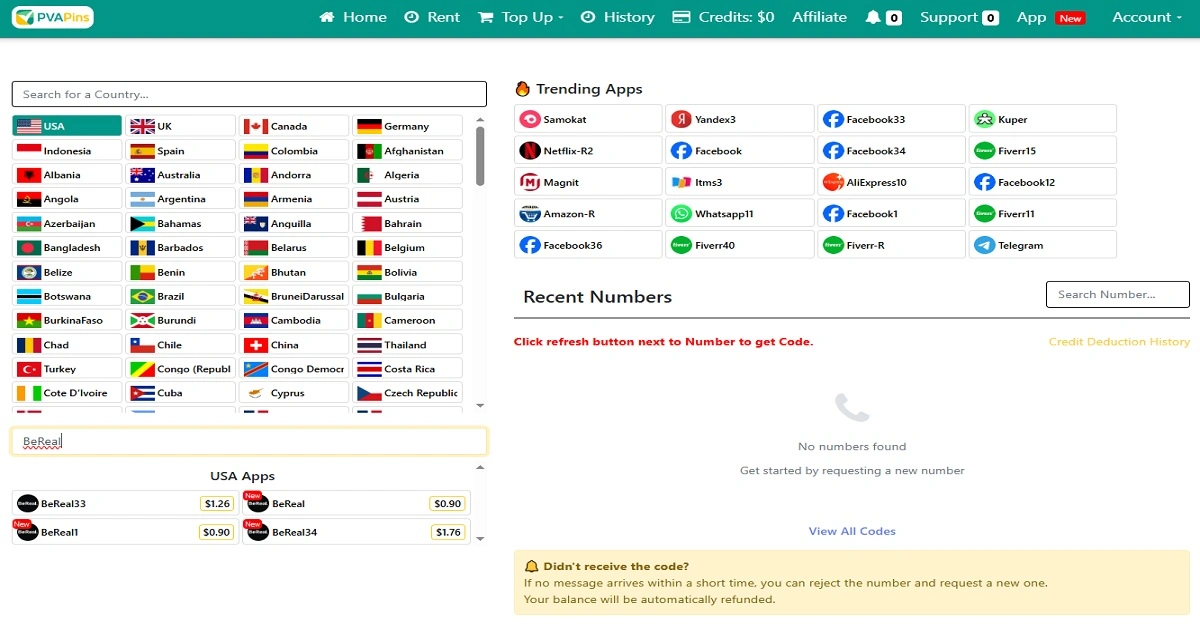The width and height of the screenshot is (1200, 630).
Task: Select Netflix-R2 app
Action: (x=588, y=151)
